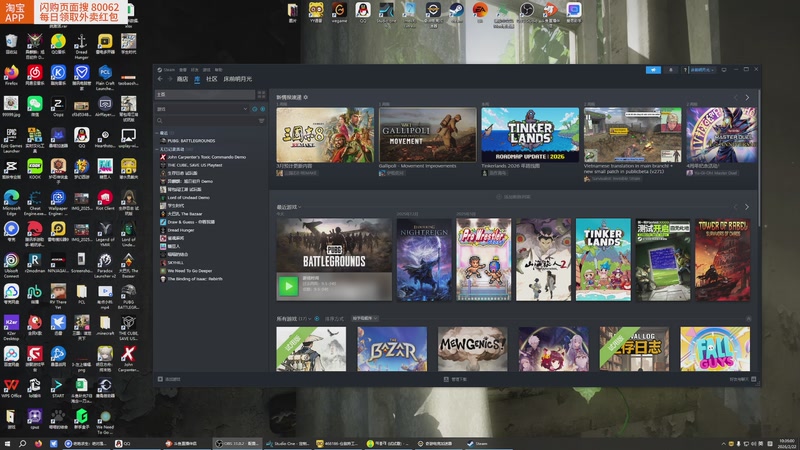Select We Need To Go Deeper in list

189,271
